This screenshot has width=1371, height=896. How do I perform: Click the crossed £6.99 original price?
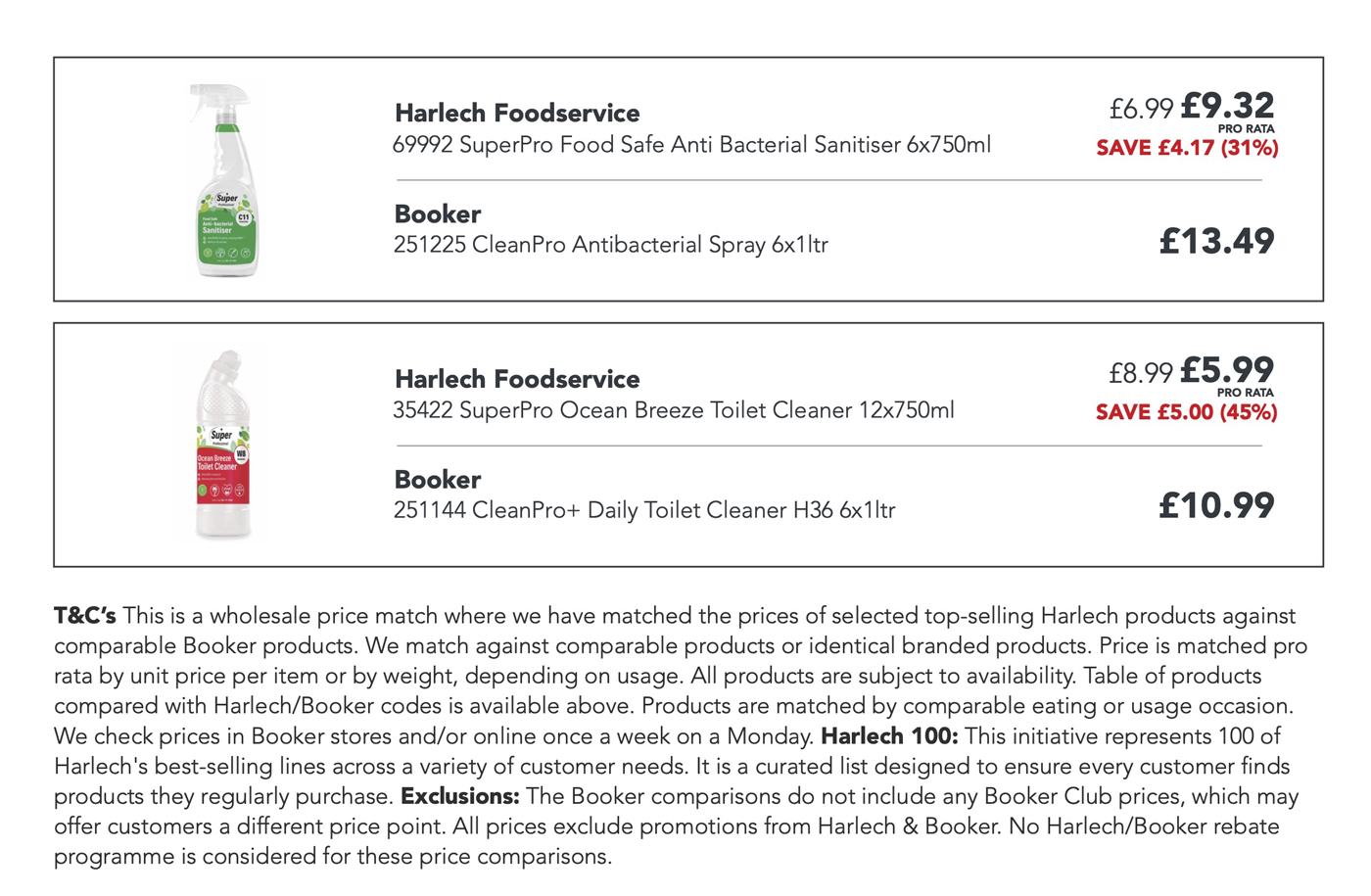tap(1141, 109)
